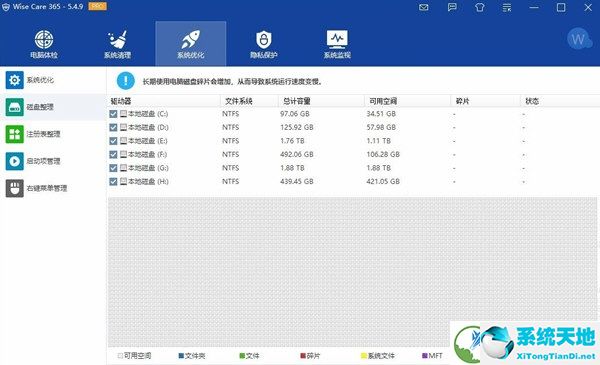Select 注册表整理 registry defrag in sidebar
This screenshot has width=600, height=365.
point(53,134)
